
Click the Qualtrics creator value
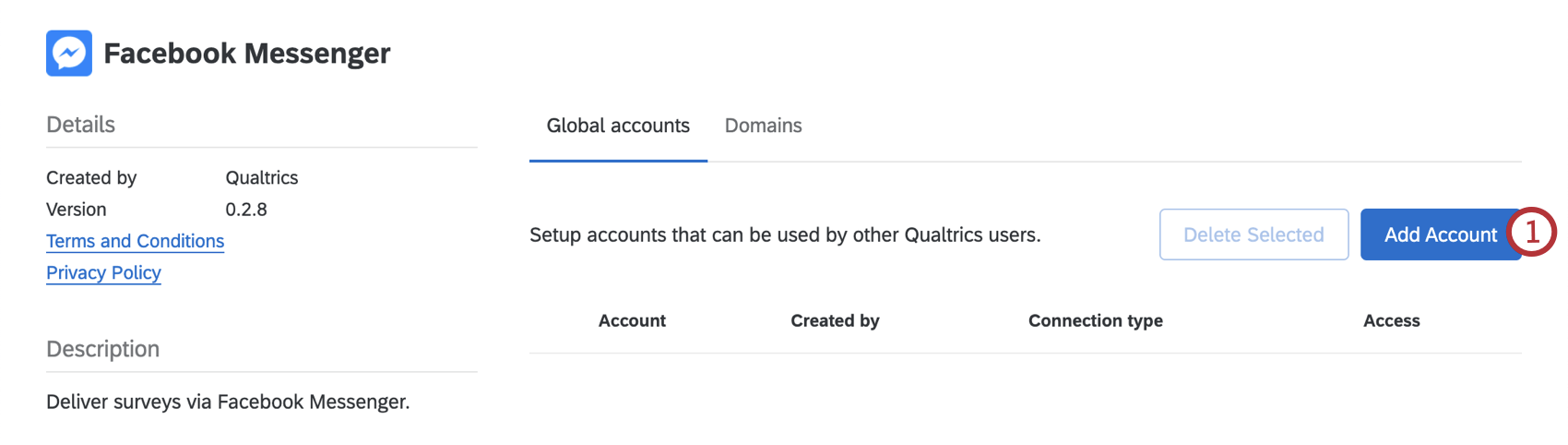coord(262,177)
